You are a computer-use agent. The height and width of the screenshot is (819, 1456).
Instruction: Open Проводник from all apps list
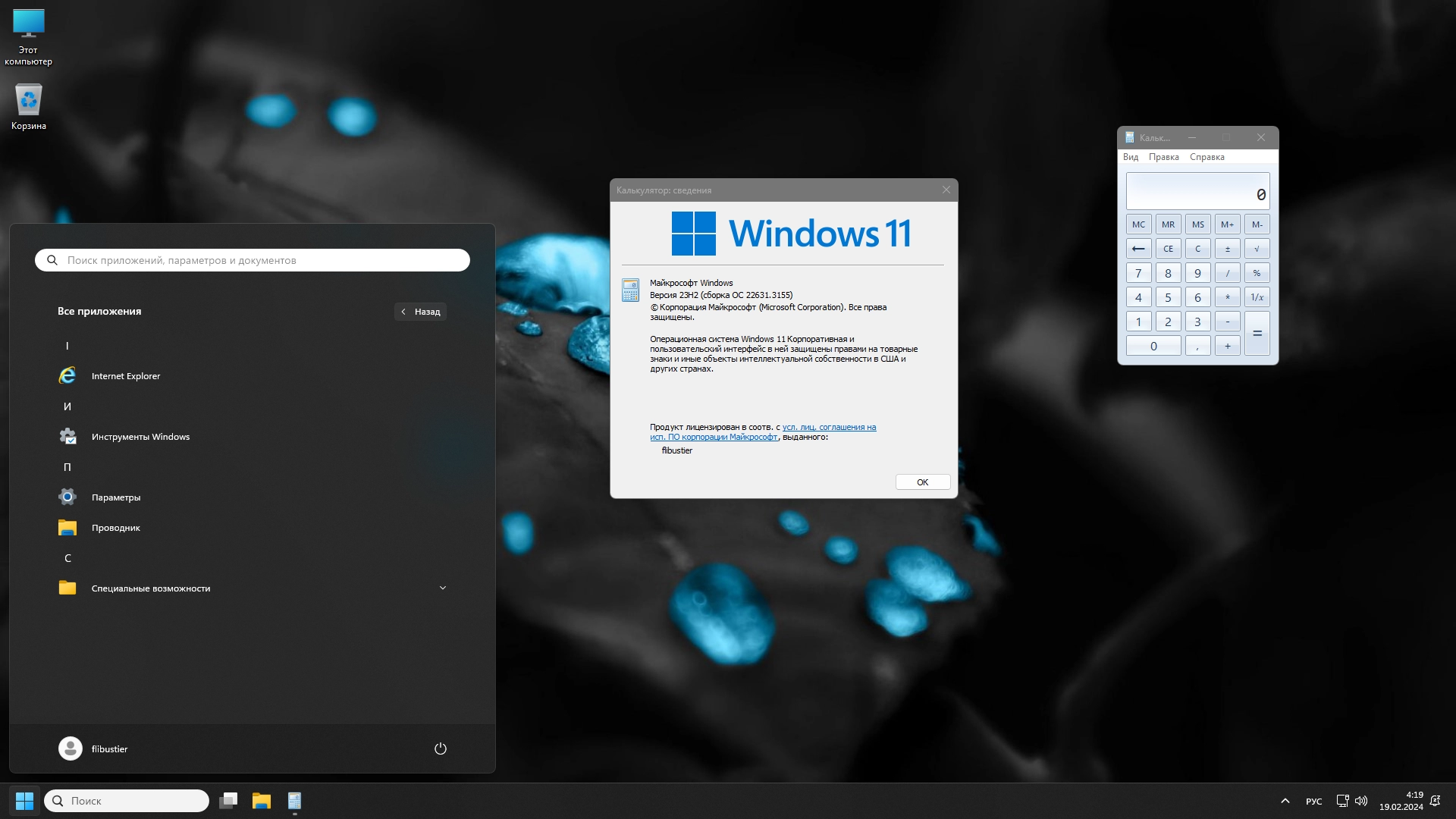[x=115, y=528]
